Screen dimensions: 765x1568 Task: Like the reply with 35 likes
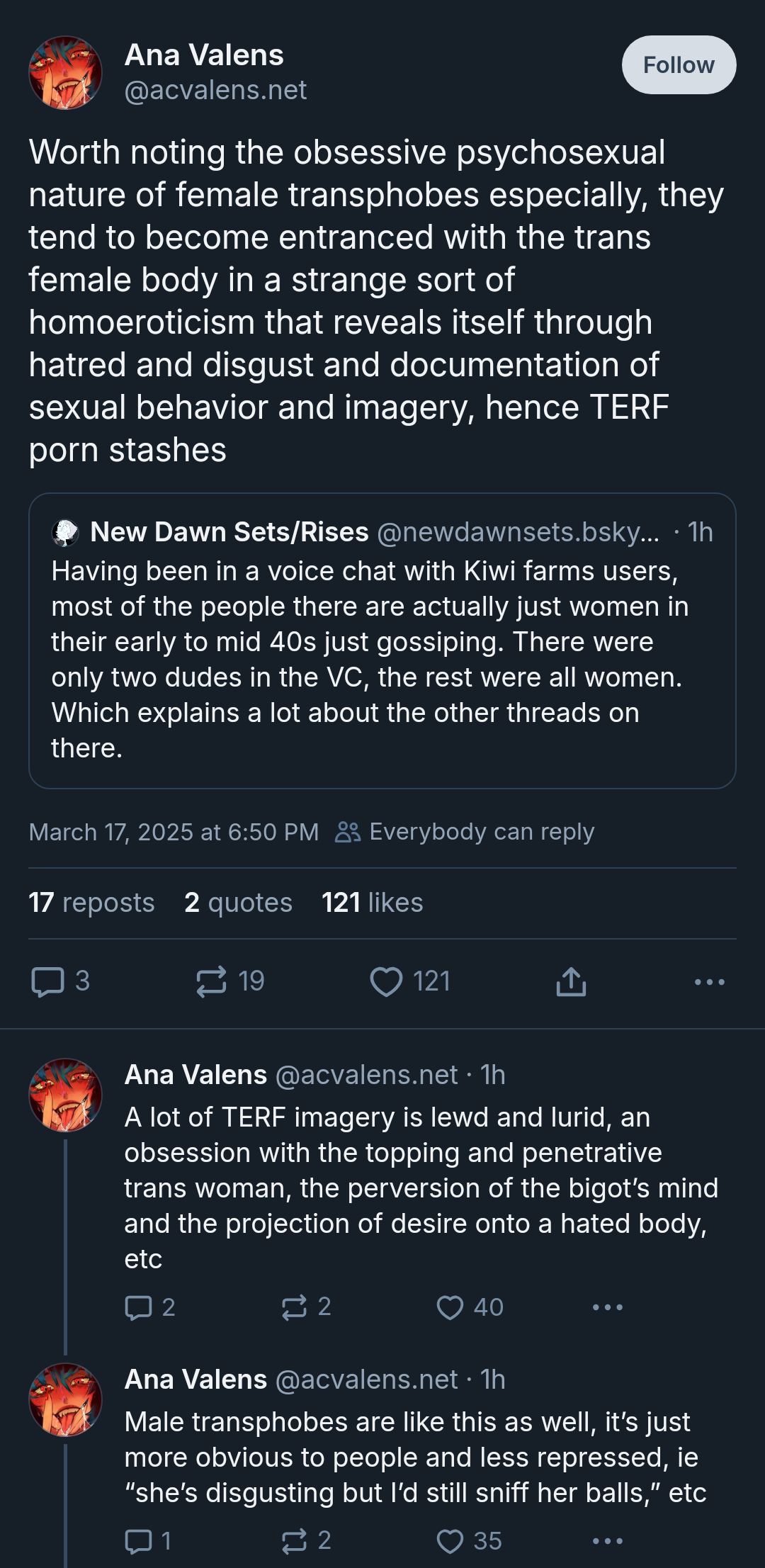click(450, 1540)
